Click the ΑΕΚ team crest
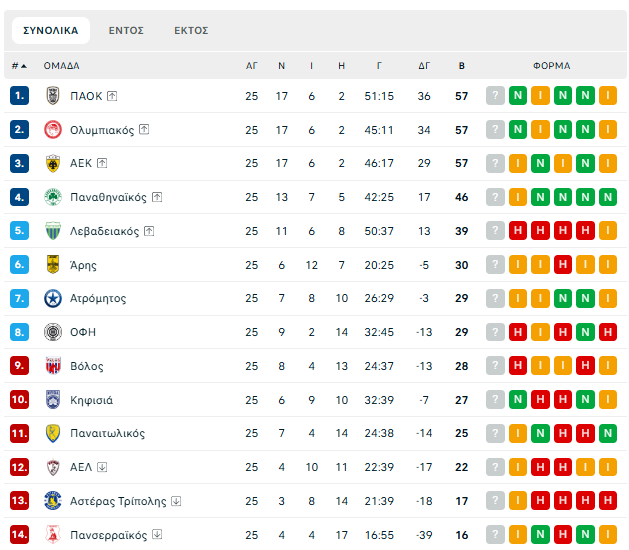This screenshot has height=550, width=629. coord(53,163)
